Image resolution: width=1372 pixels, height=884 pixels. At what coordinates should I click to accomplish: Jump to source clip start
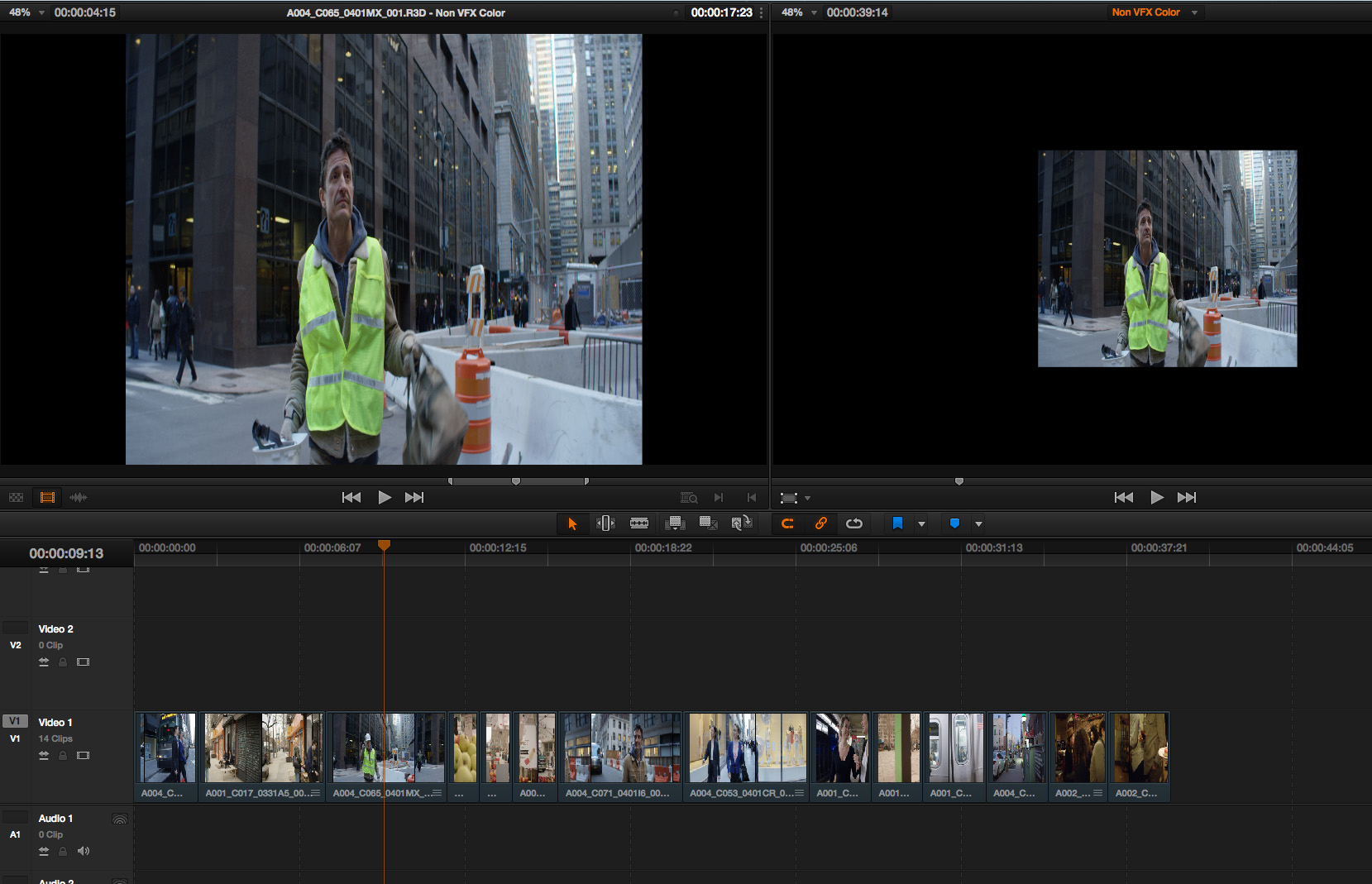pos(351,497)
